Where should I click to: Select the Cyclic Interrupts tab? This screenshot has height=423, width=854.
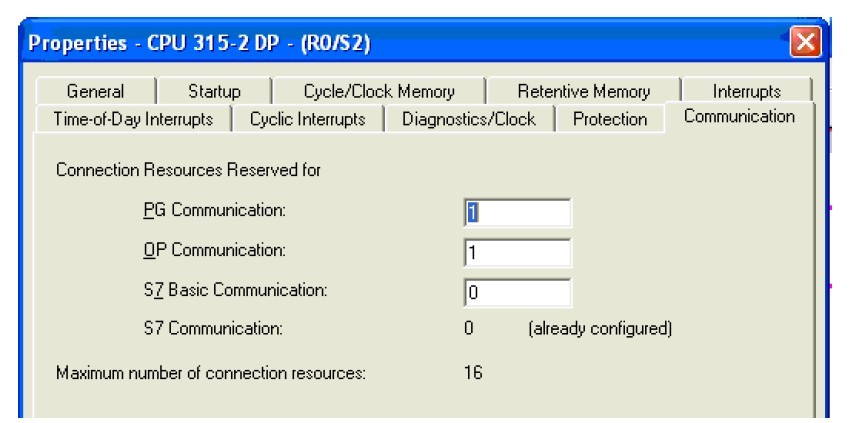pyautogui.click(x=308, y=118)
